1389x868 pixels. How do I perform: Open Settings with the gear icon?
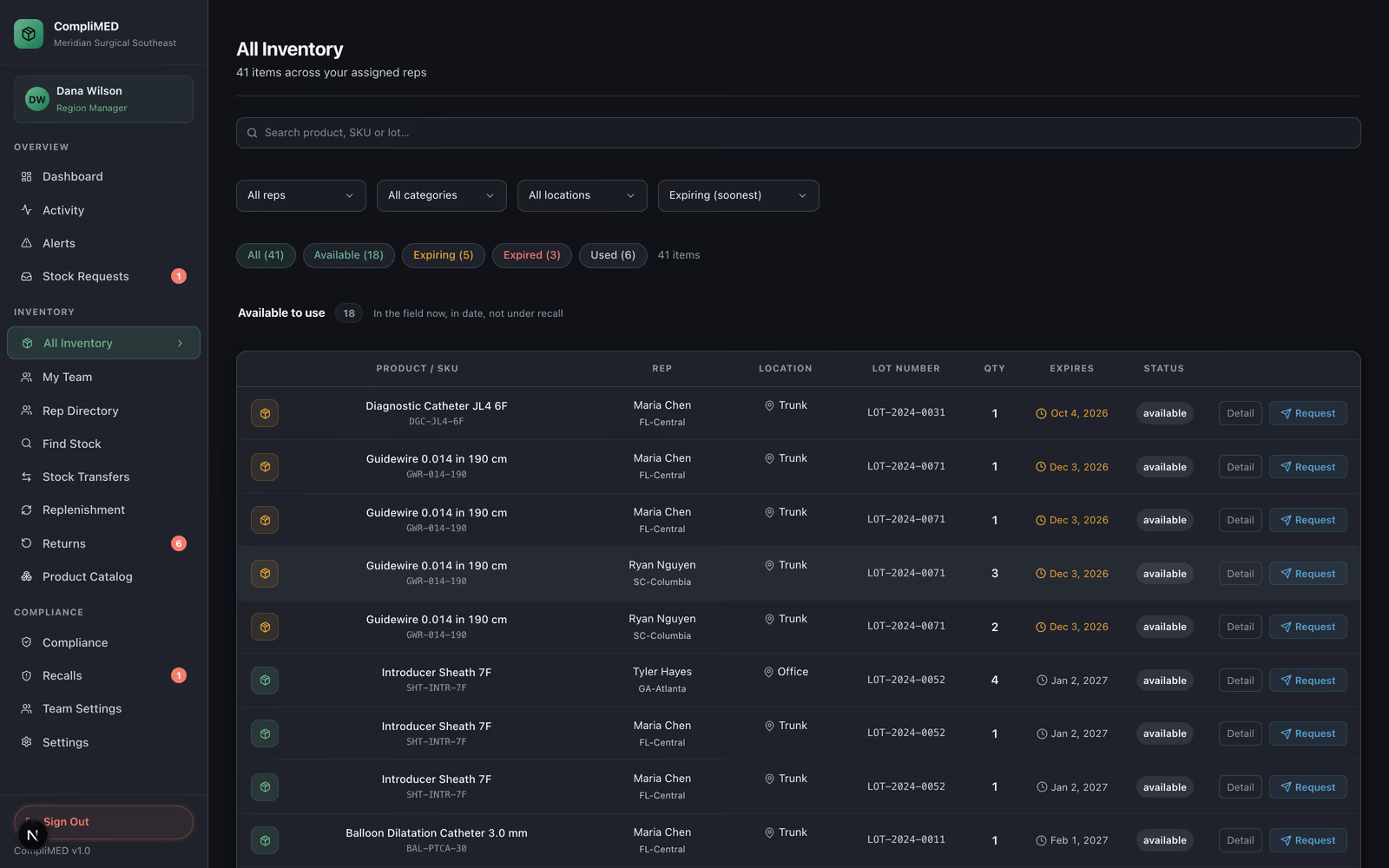coord(103,742)
